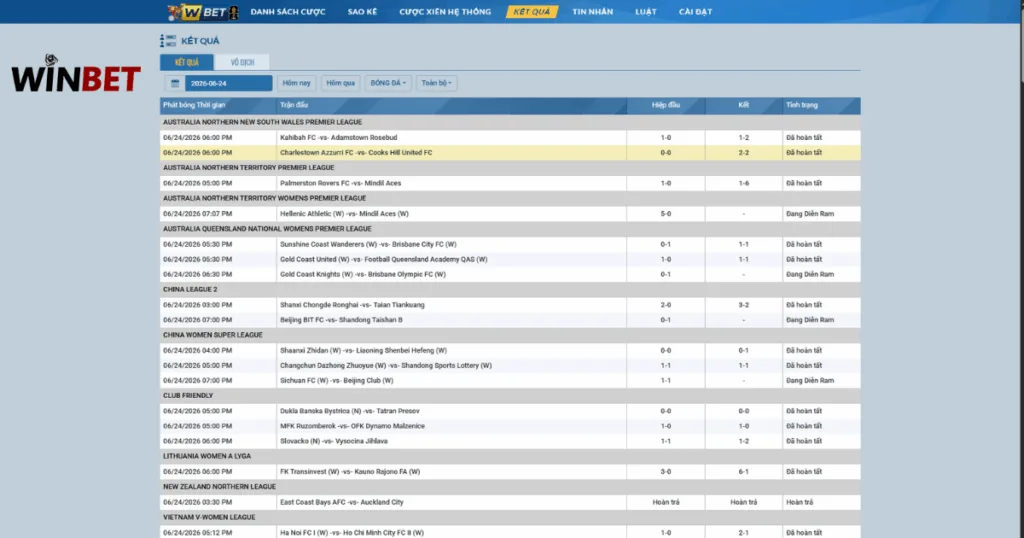Open the TIN NHẮN menu
The image size is (1024, 538).
click(592, 12)
